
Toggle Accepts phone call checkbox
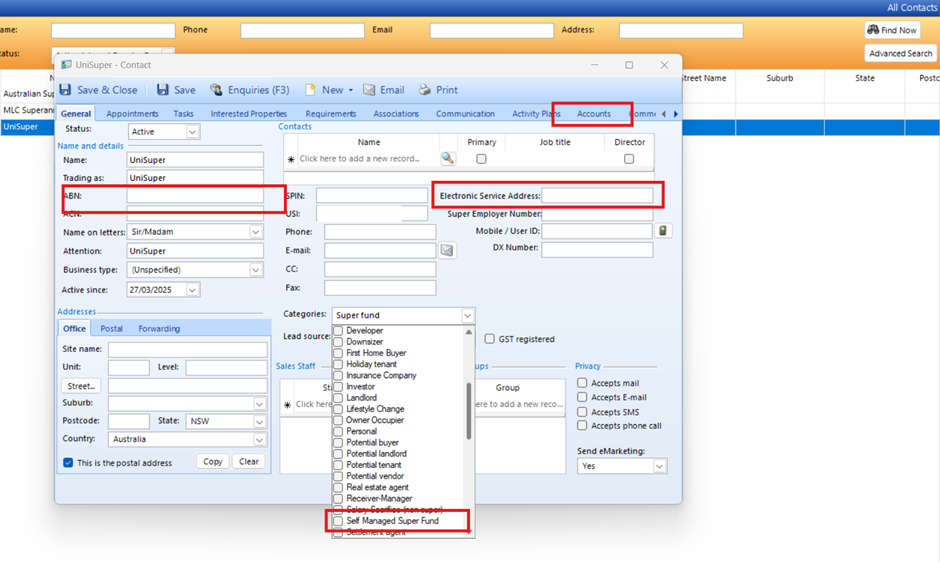click(x=582, y=425)
